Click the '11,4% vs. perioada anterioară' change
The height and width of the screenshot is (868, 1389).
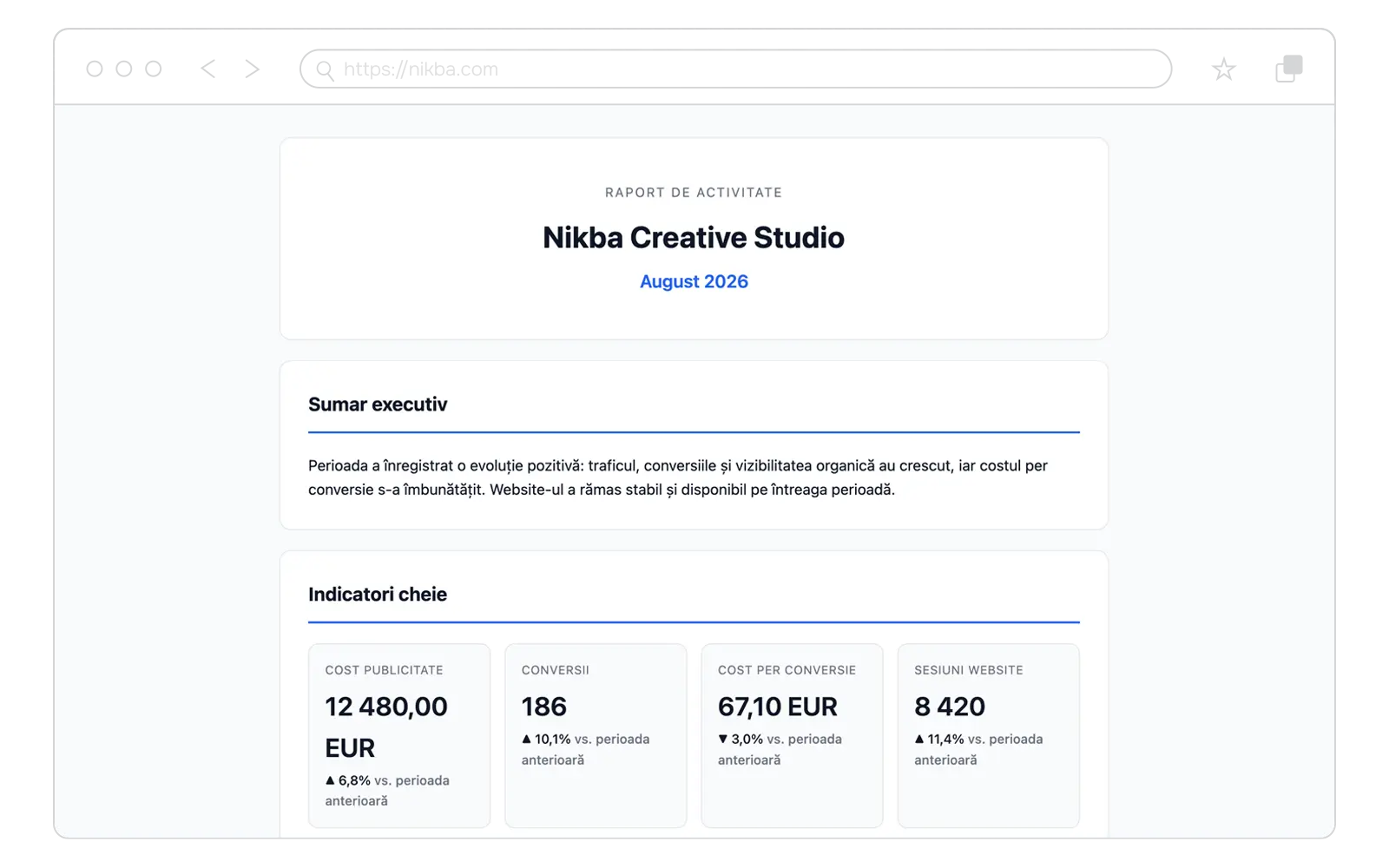[x=978, y=749]
